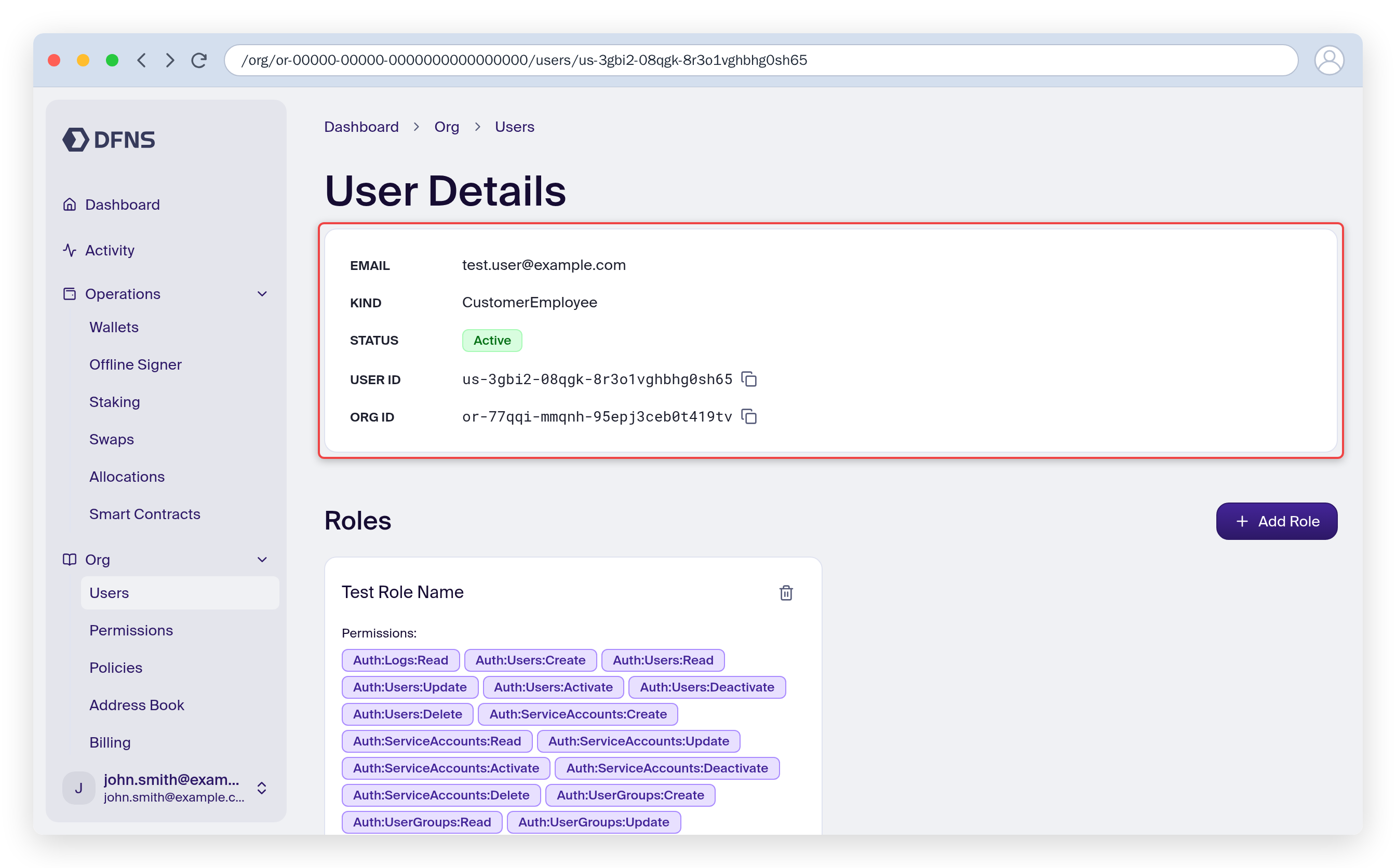Go to Offline Signer
The image size is (1396, 868).
click(135, 364)
